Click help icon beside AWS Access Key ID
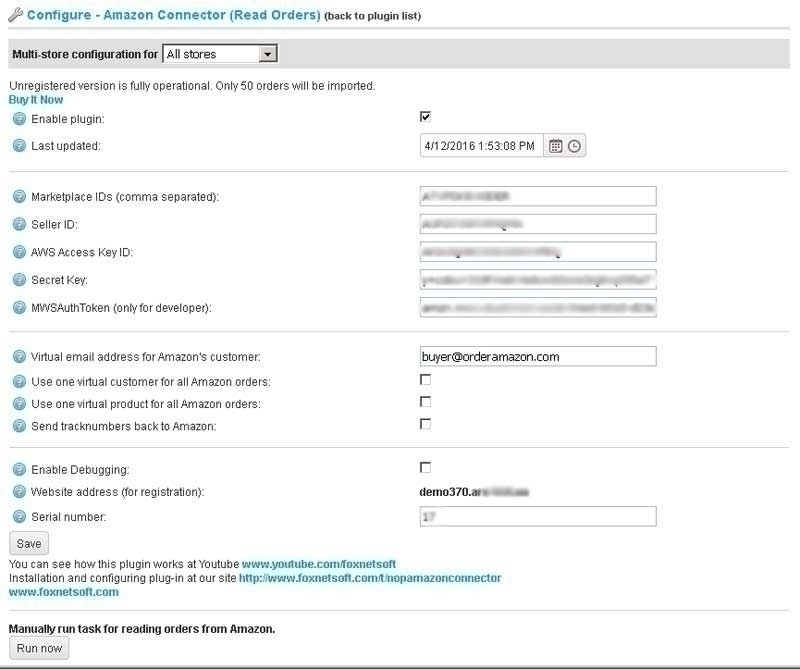Image resolution: width=800 pixels, height=669 pixels. tap(19, 252)
